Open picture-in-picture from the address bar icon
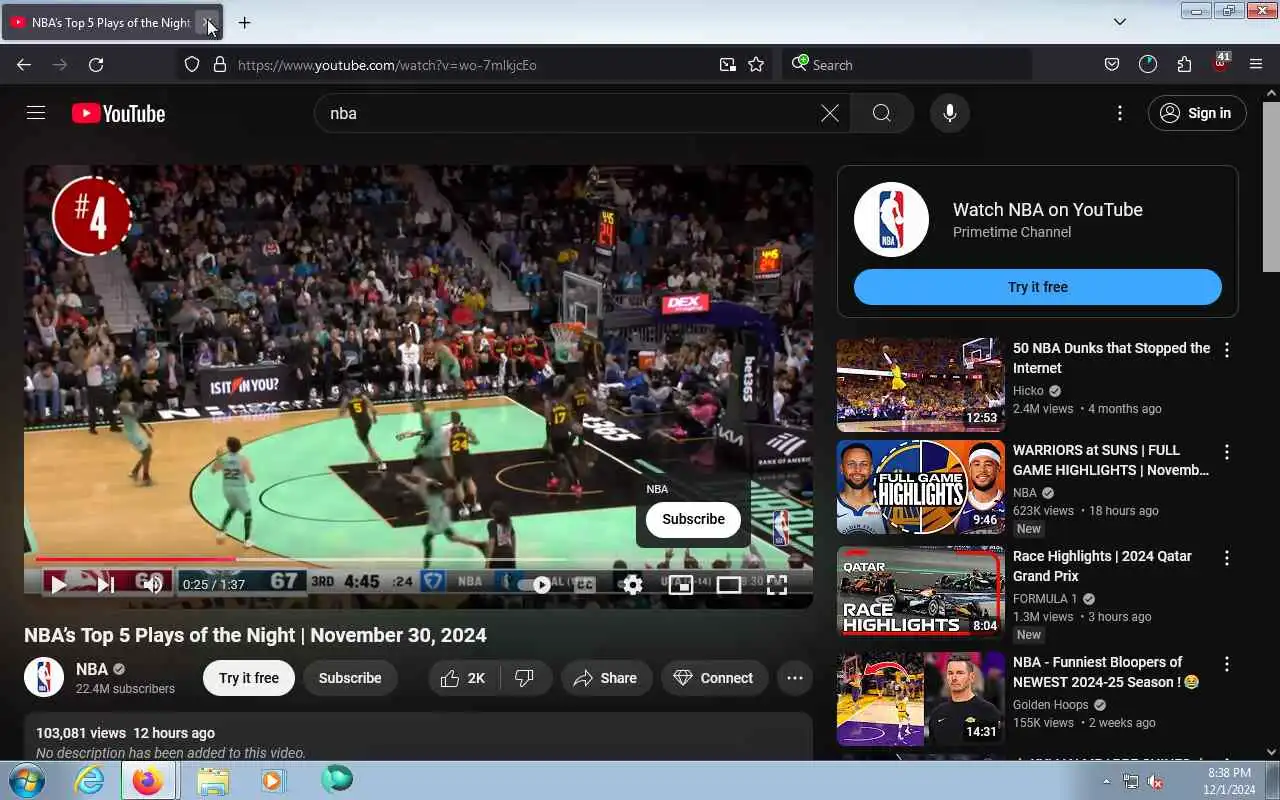Viewport: 1280px width, 800px height. 727,65
